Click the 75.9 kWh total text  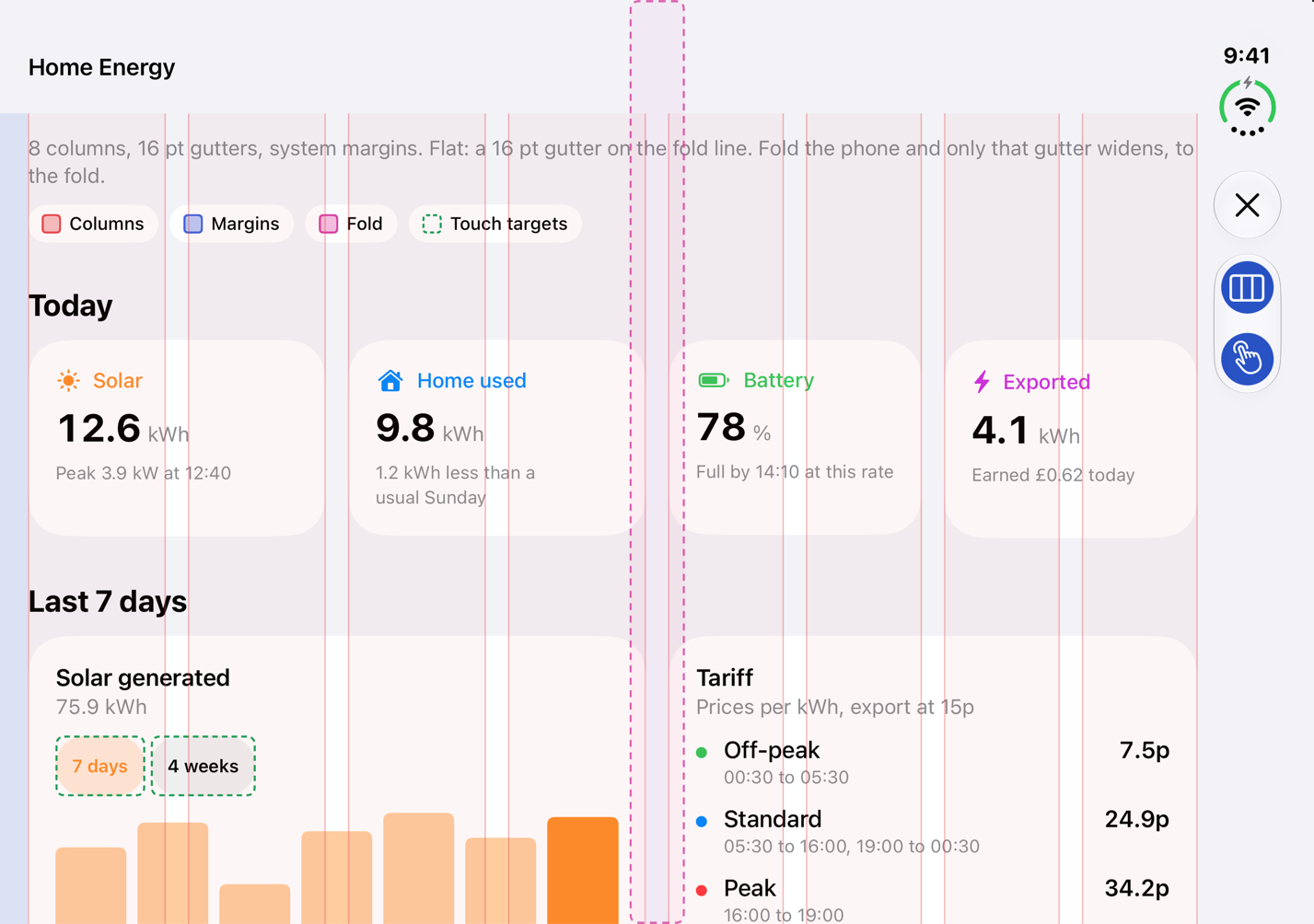(x=101, y=707)
